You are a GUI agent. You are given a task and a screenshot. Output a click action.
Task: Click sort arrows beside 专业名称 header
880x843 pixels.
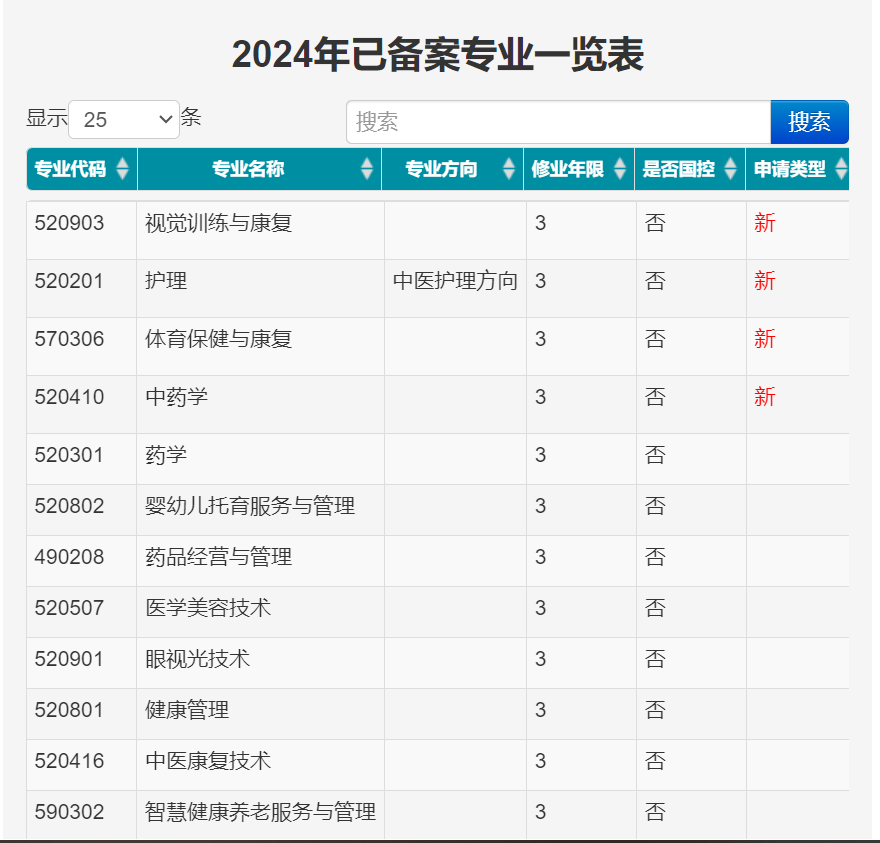pyautogui.click(x=367, y=169)
